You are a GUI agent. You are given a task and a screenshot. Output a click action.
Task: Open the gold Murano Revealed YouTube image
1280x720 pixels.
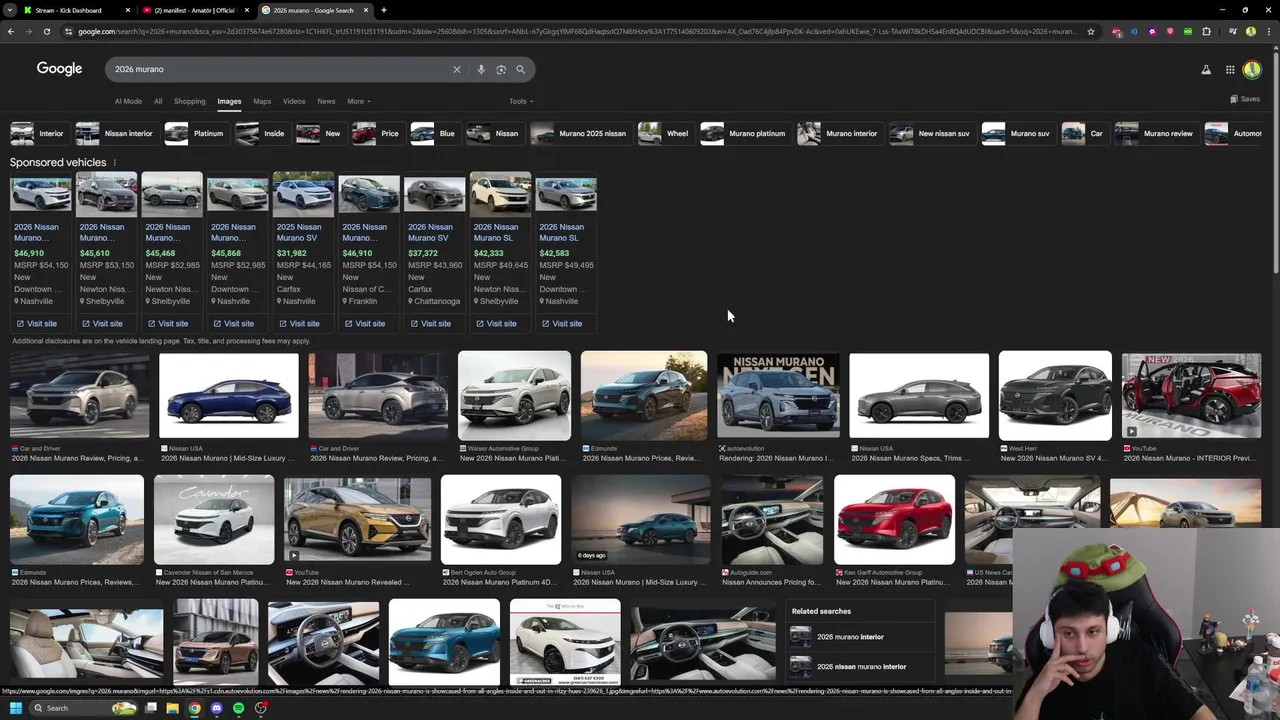(x=357, y=520)
